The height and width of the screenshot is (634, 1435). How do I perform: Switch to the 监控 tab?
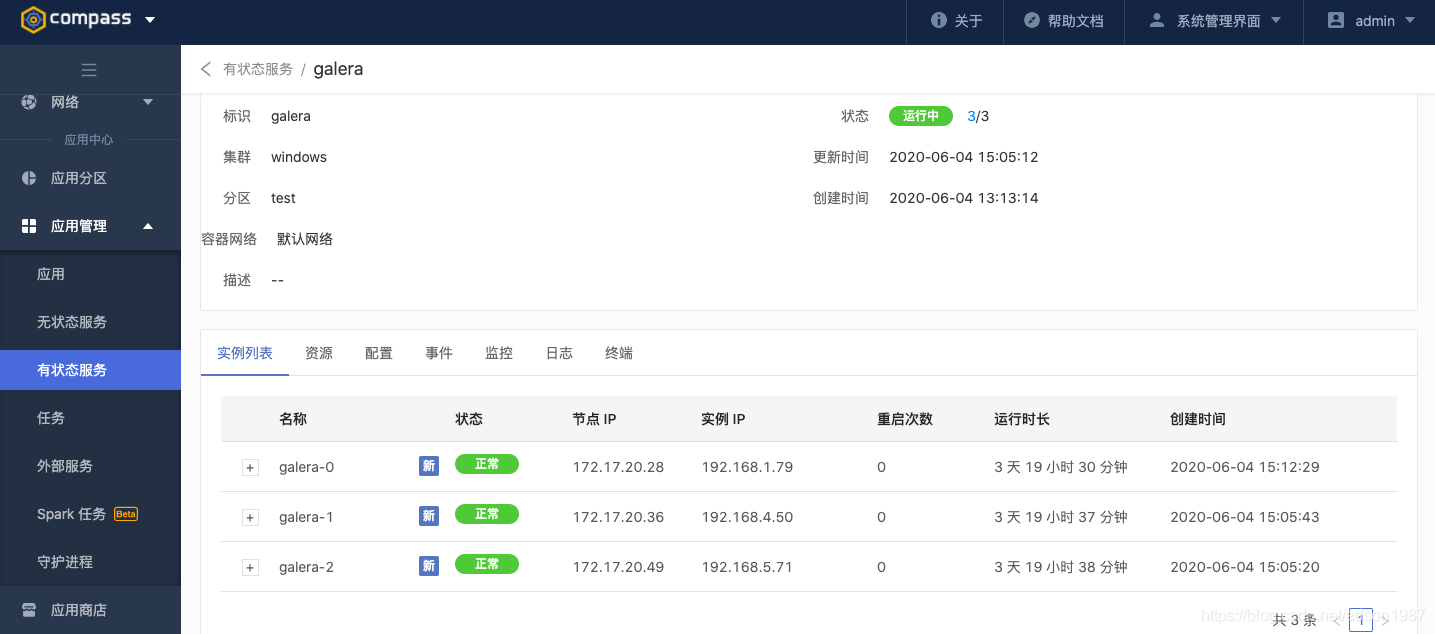tap(499, 353)
